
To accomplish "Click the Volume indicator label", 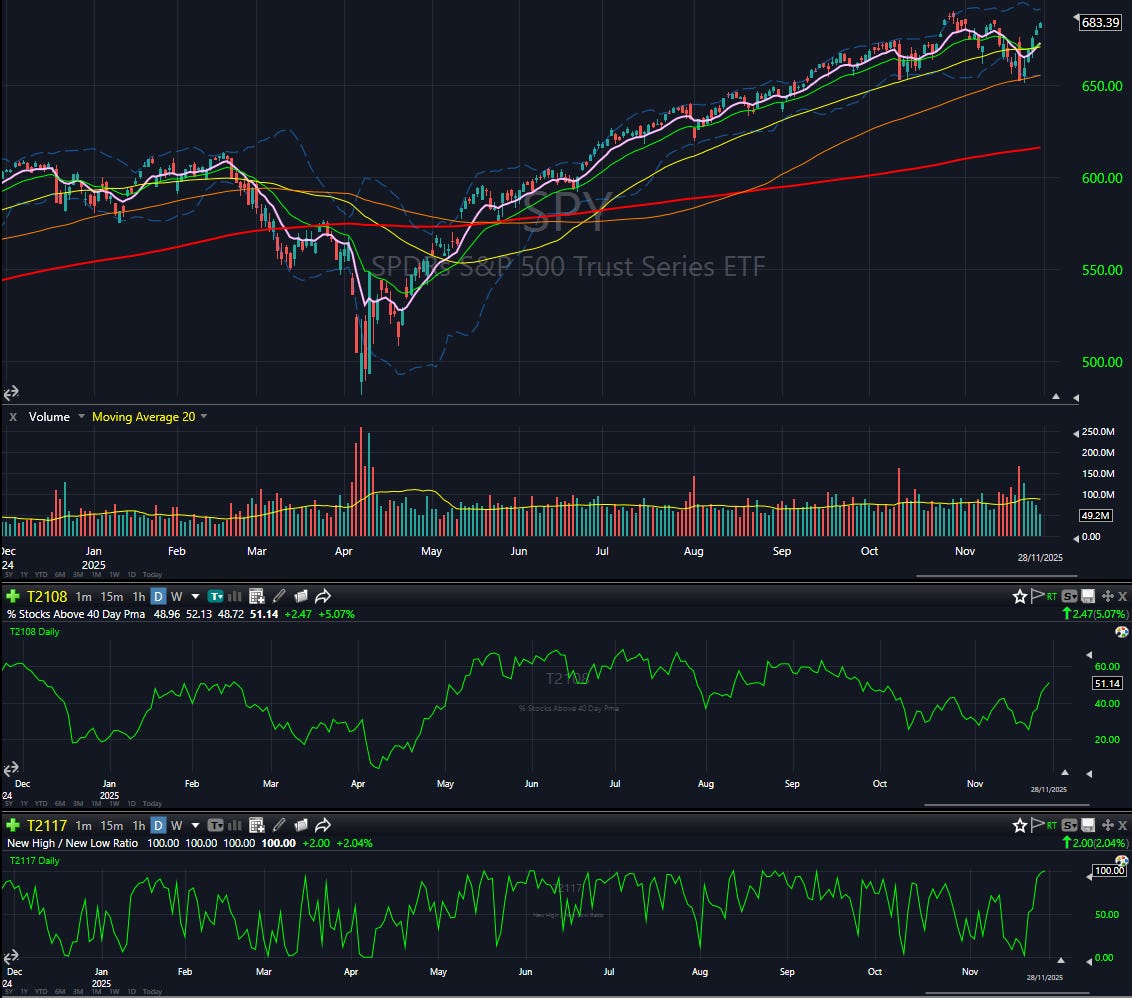I will pyautogui.click(x=49, y=417).
